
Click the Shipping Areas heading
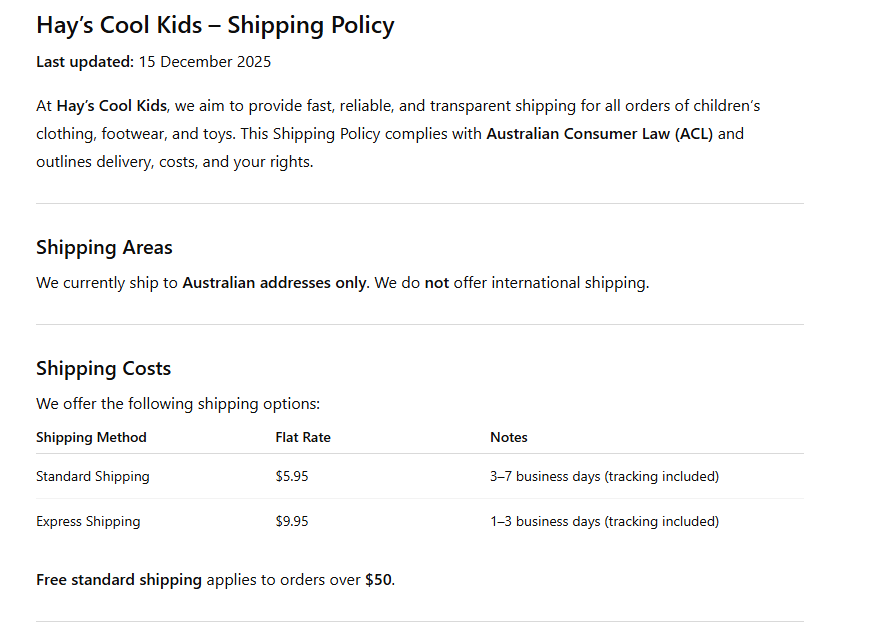[x=104, y=248]
